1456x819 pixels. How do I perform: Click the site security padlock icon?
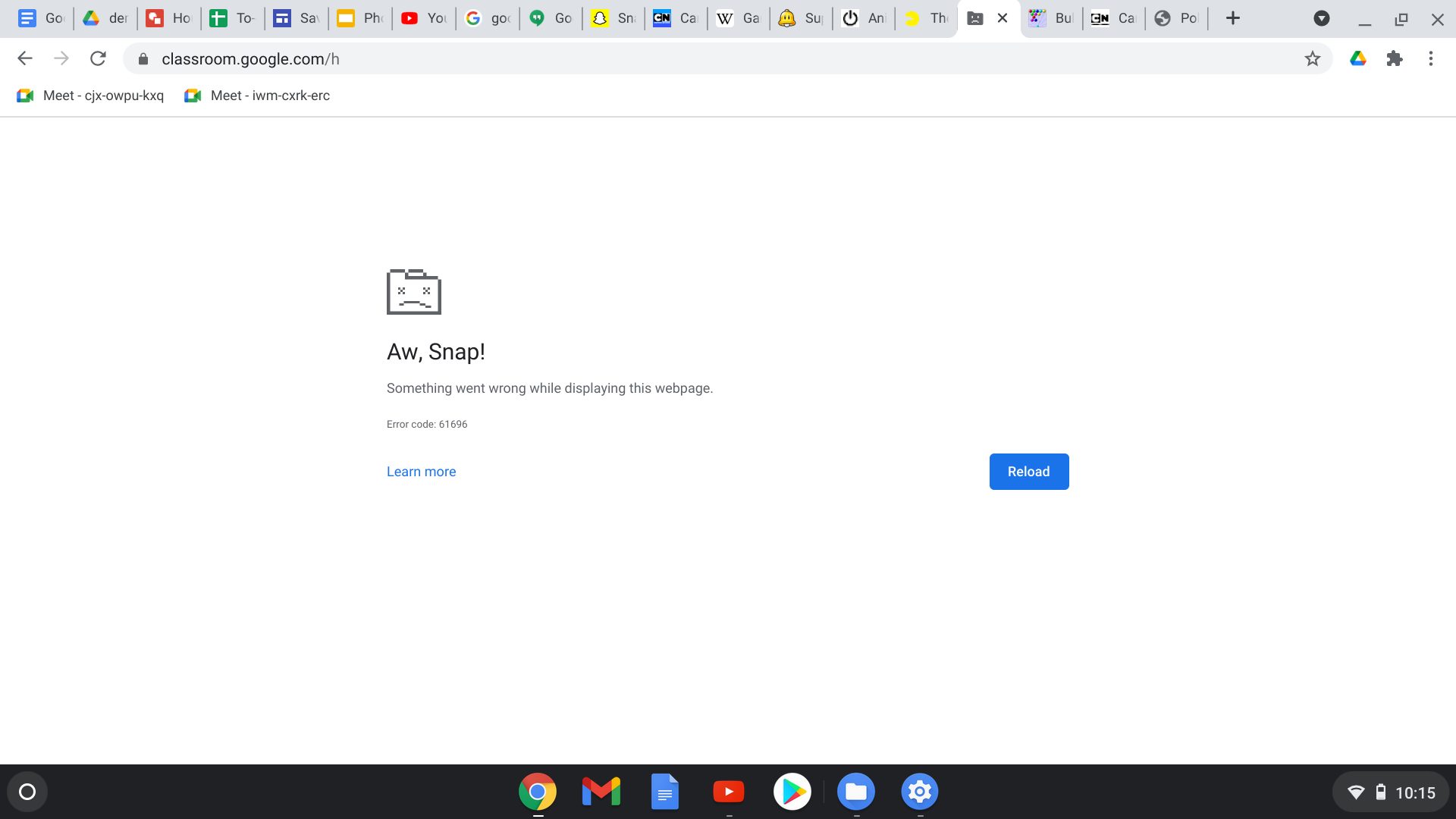(143, 58)
